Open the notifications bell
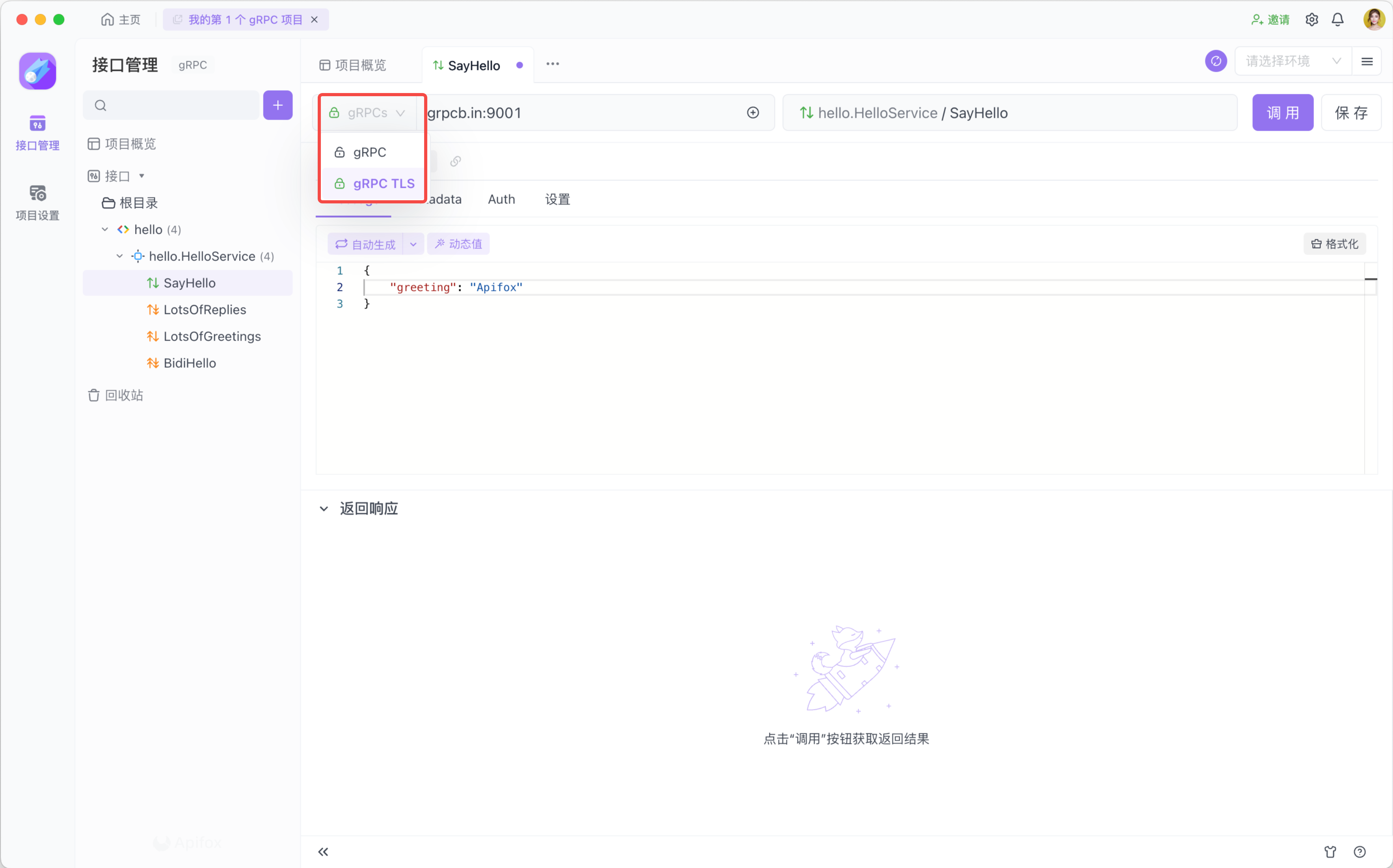The width and height of the screenshot is (1393, 868). tap(1338, 20)
